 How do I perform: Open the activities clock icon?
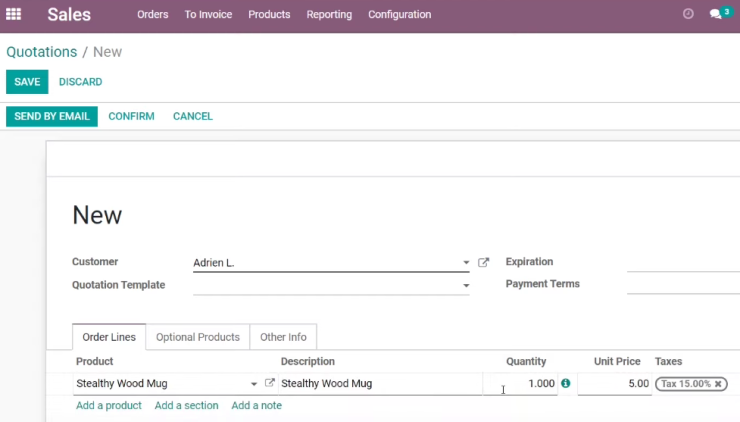tap(688, 14)
